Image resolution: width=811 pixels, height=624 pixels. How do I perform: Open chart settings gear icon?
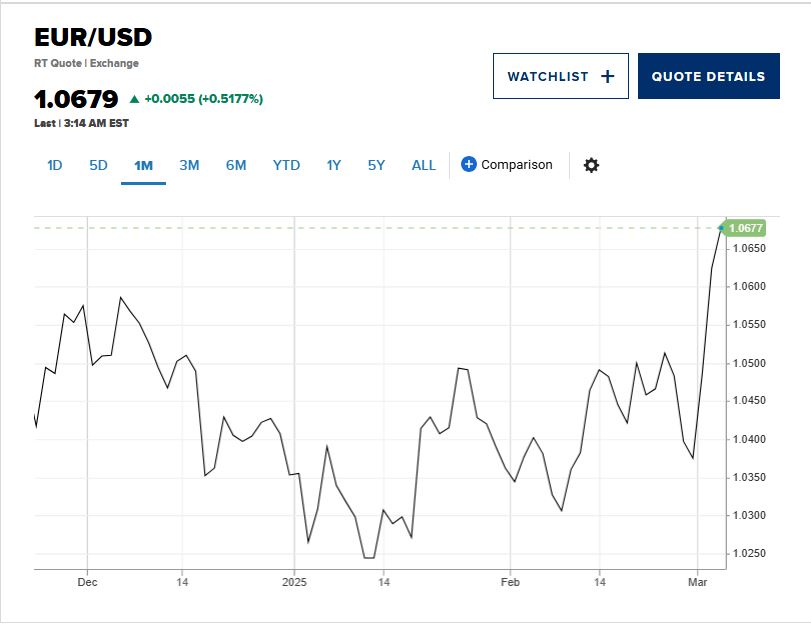click(591, 165)
